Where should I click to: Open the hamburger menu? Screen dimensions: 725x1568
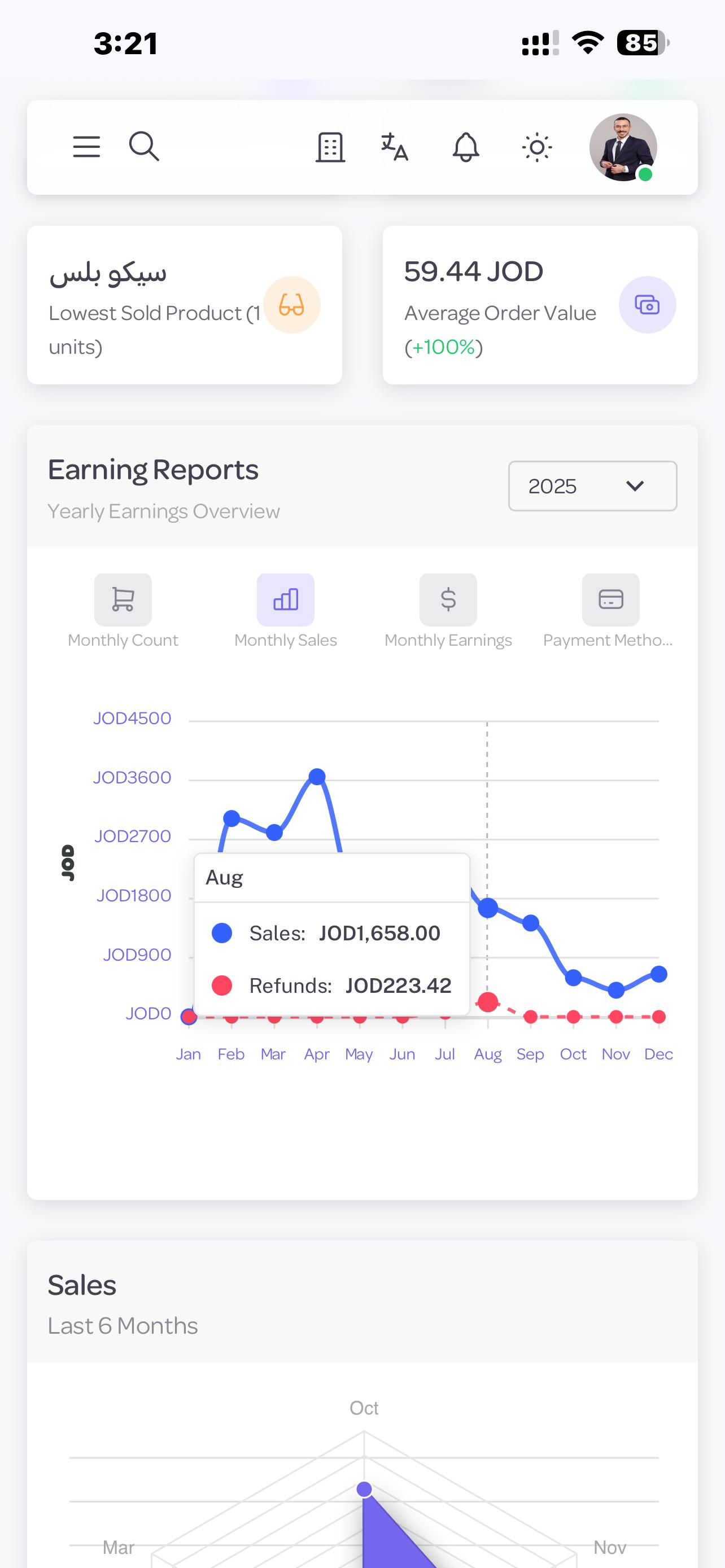click(86, 147)
